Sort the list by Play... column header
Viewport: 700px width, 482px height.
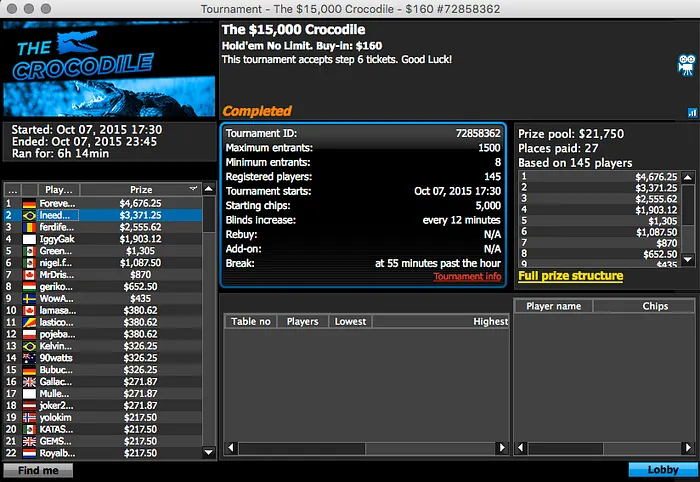tap(59, 189)
